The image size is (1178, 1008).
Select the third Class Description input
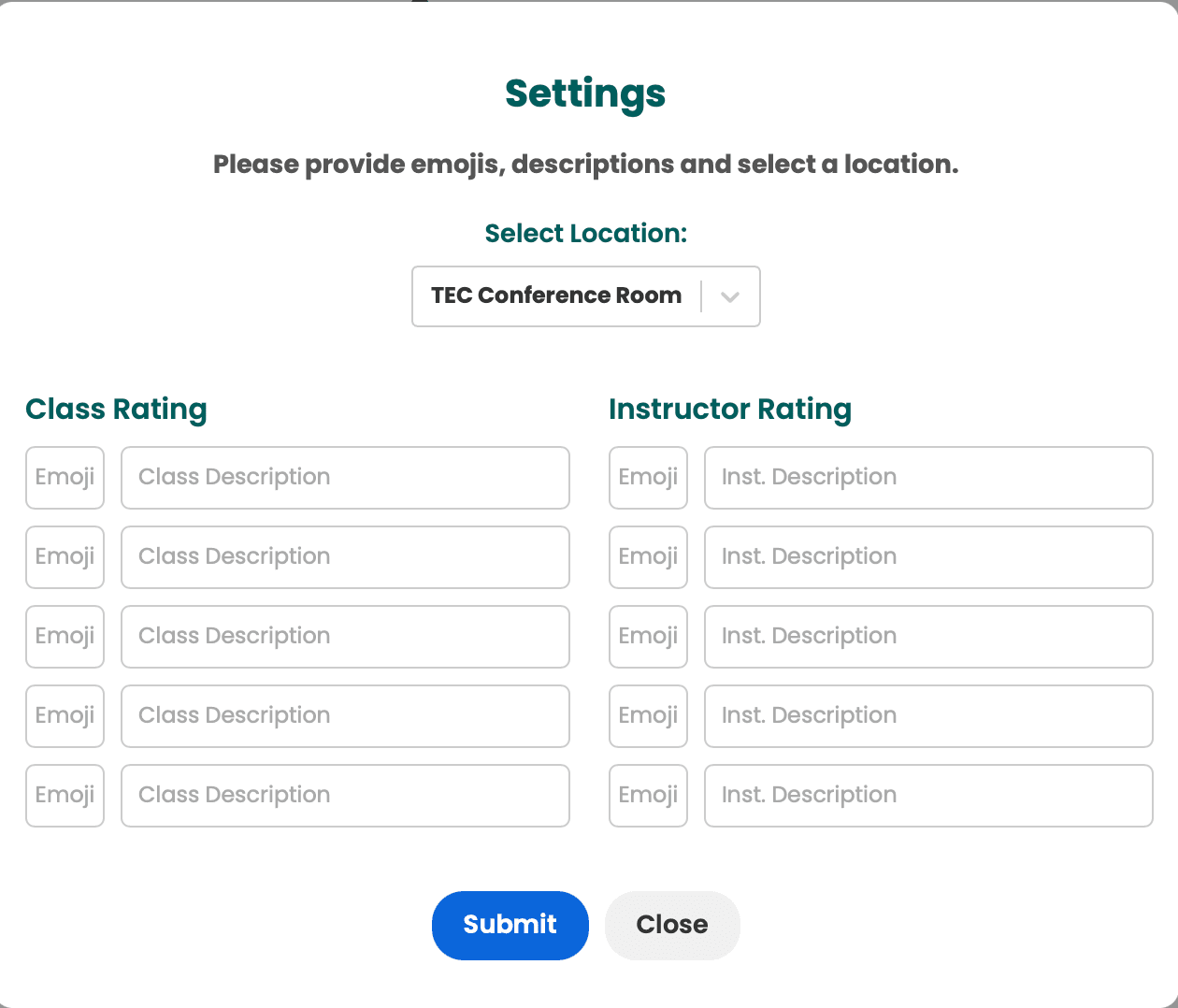tap(345, 637)
